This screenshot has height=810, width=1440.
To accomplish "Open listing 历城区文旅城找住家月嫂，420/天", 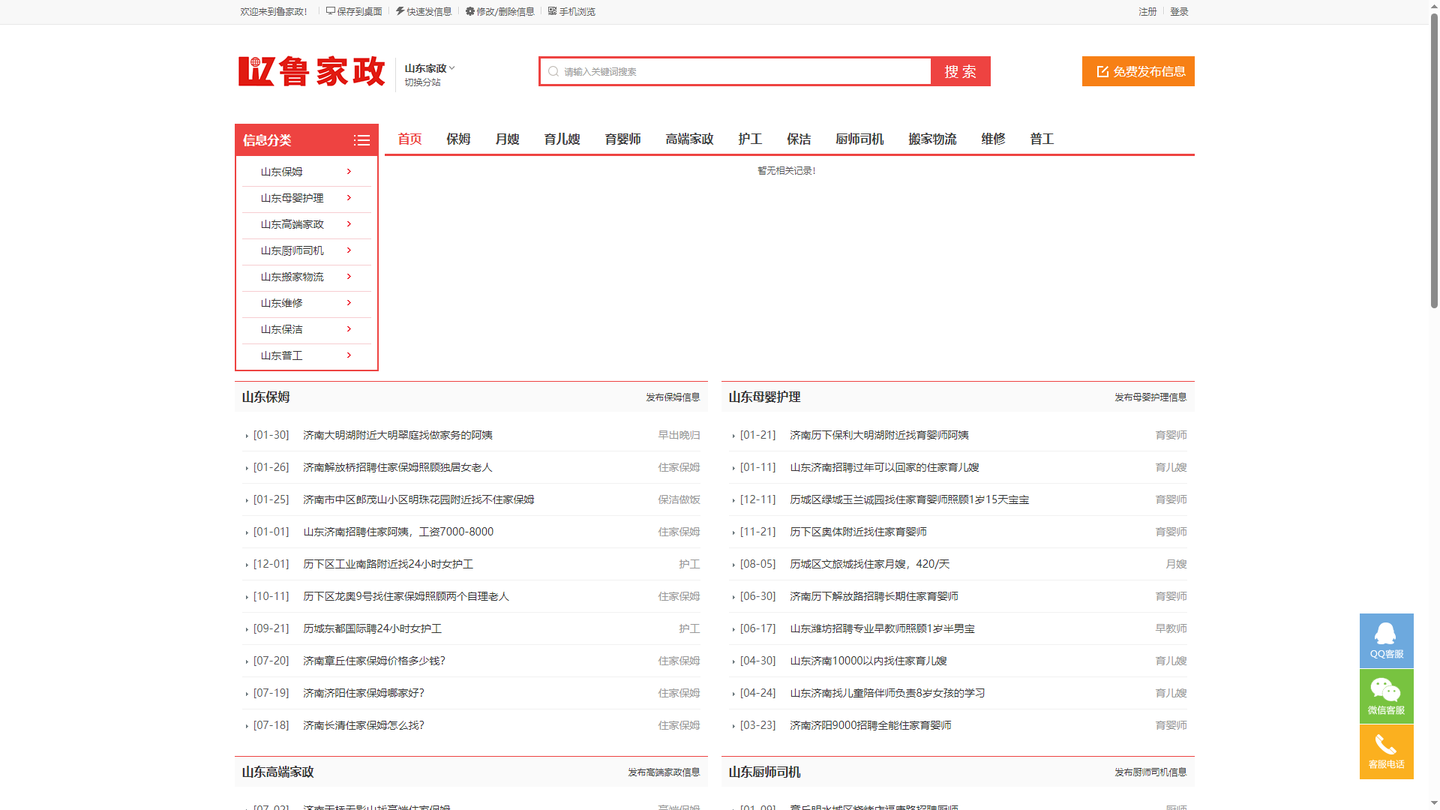I will (x=870, y=564).
